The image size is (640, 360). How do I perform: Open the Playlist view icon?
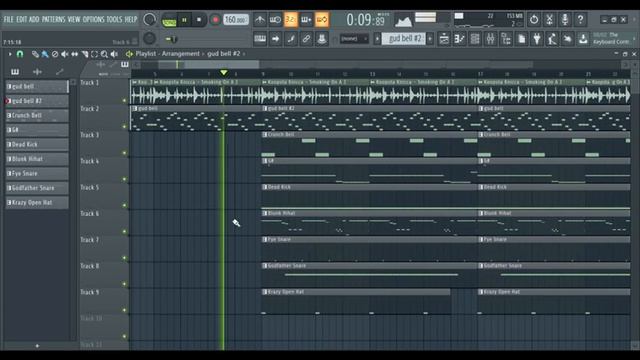tap(444, 39)
